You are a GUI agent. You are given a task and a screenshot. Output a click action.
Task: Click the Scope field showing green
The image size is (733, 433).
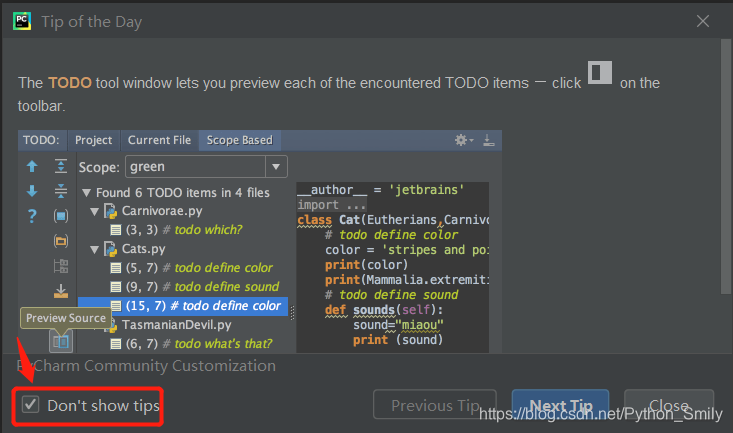pos(195,166)
